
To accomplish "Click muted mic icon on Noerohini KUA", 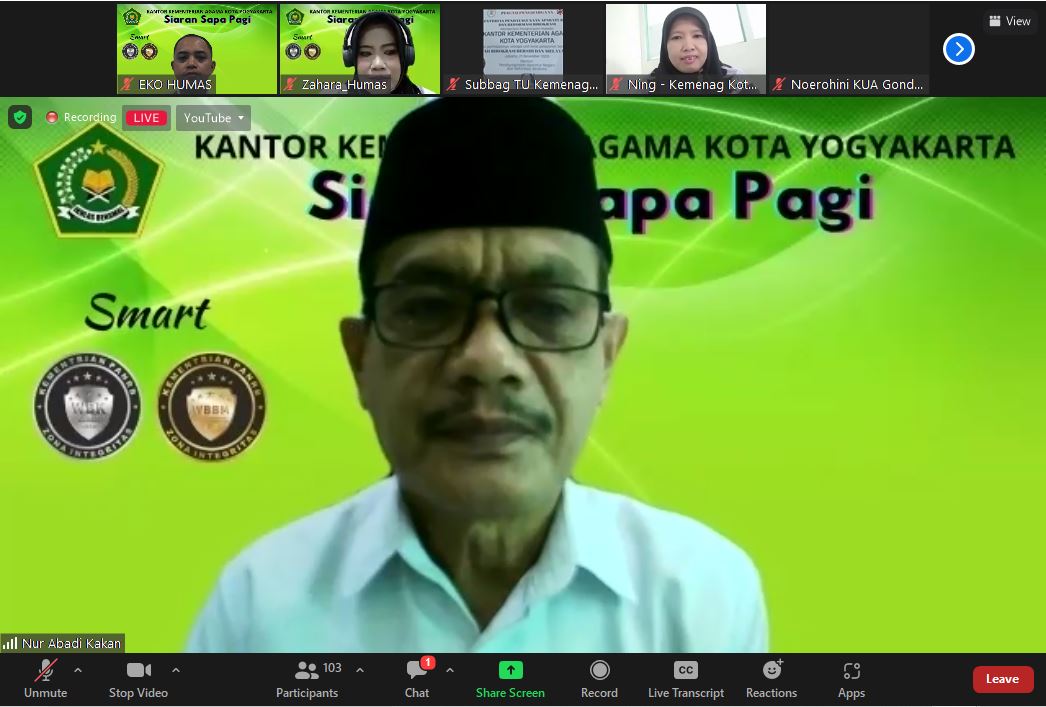I will point(778,85).
